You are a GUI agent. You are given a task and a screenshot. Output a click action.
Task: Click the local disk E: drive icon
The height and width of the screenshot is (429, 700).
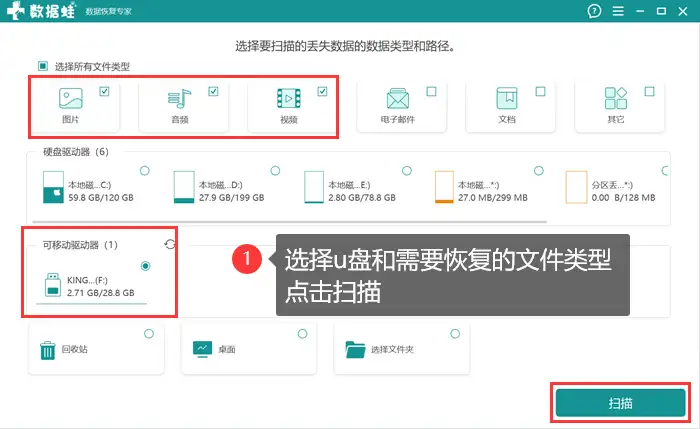coord(314,187)
